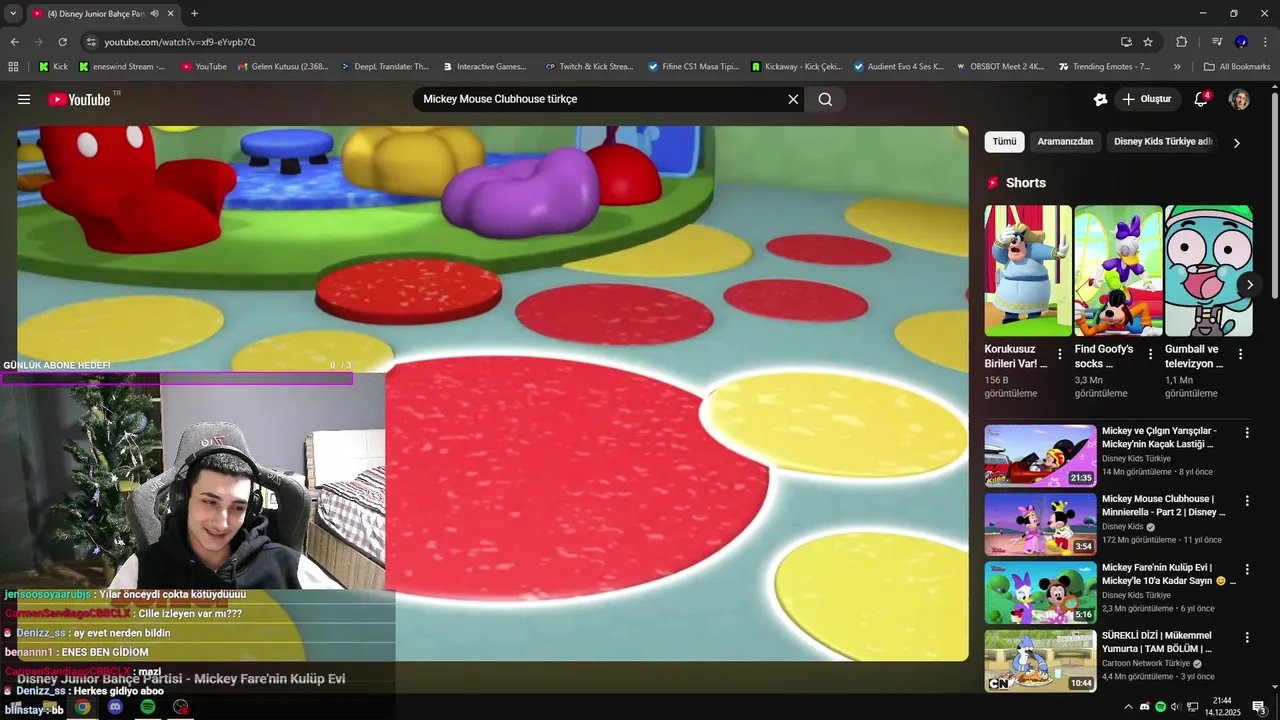This screenshot has width=1280, height=720.
Task: Go back with the browser back arrow
Action: 14,42
